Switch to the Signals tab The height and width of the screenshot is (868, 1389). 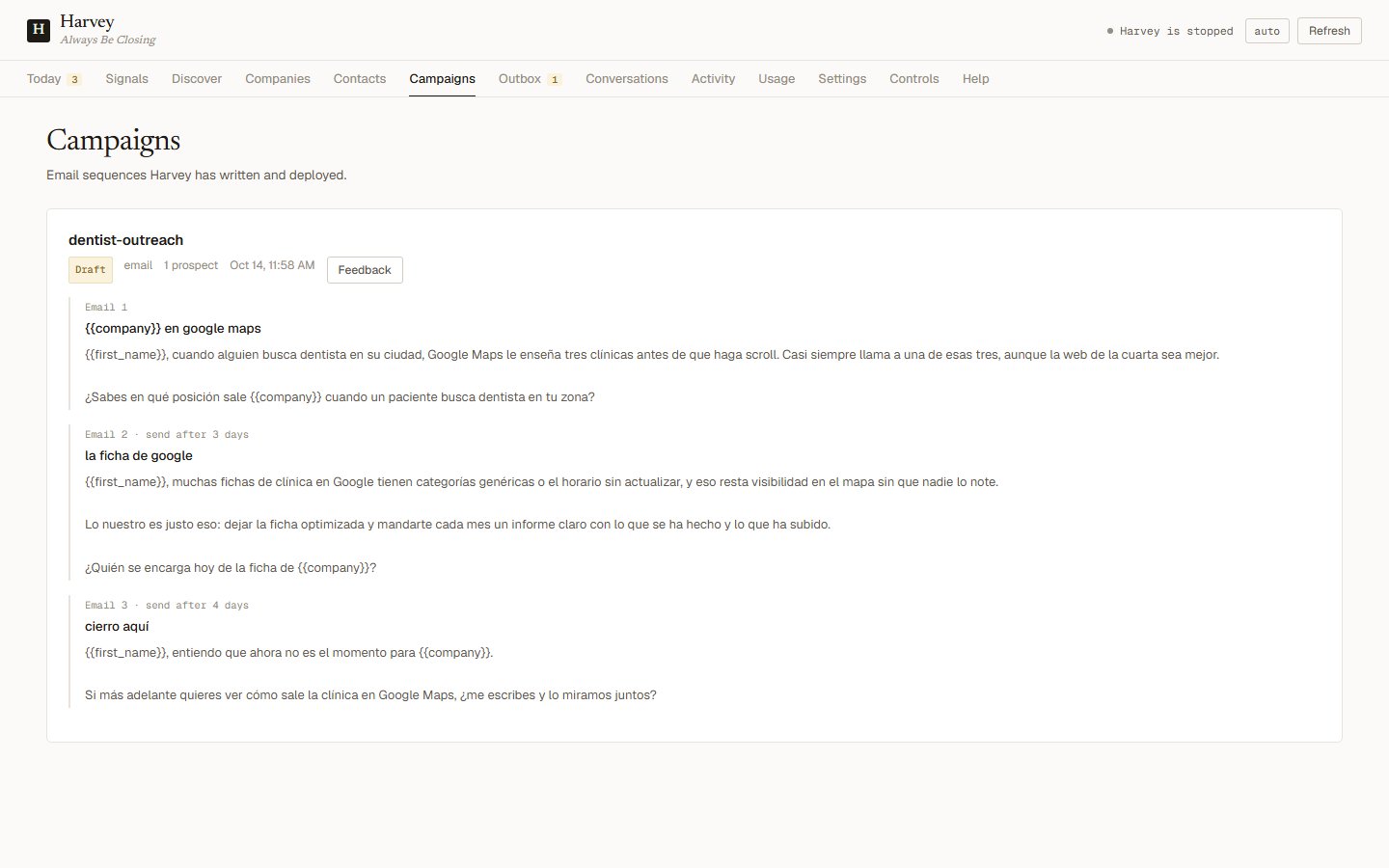127,79
